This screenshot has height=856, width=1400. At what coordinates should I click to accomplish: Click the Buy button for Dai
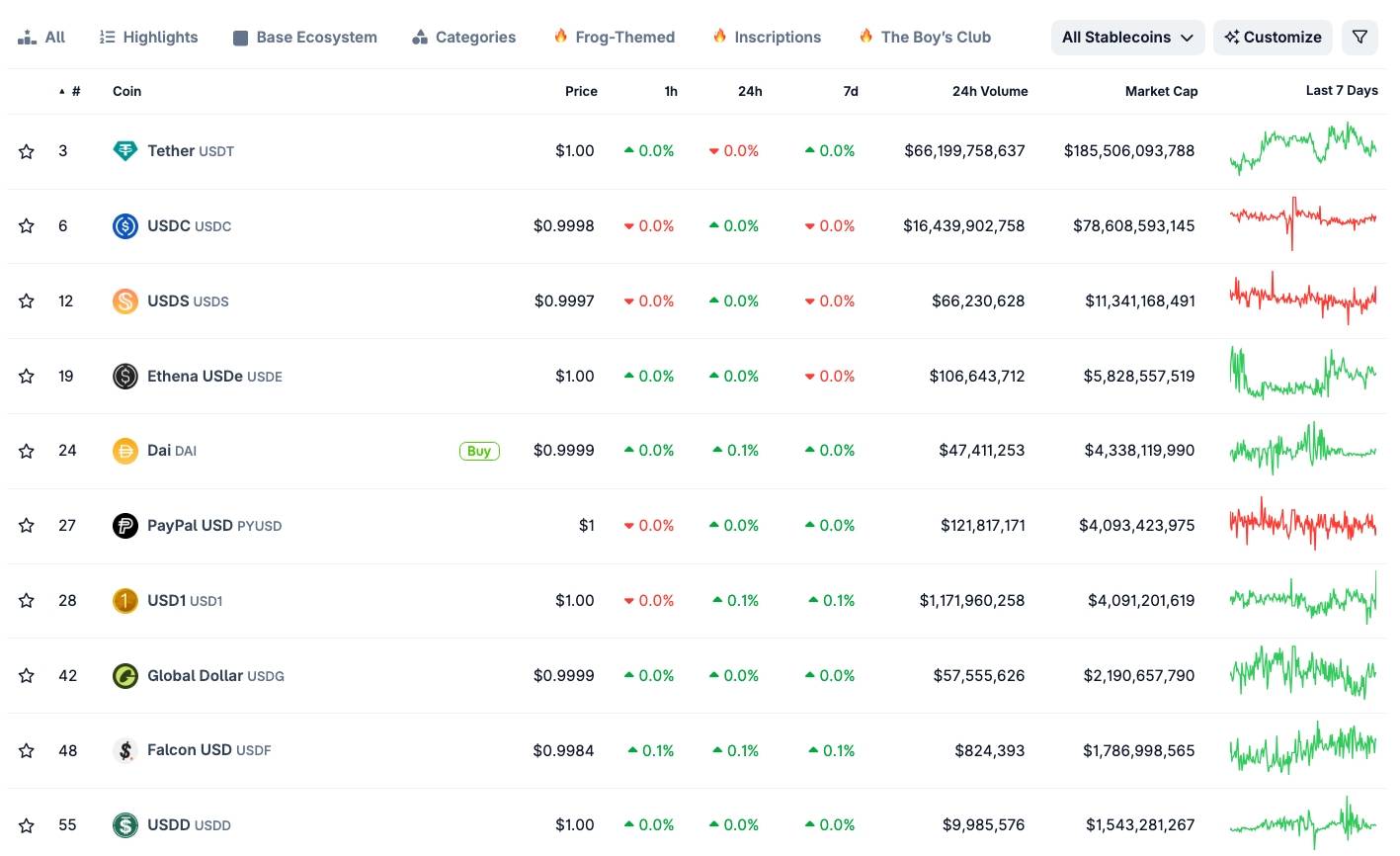[x=478, y=450]
